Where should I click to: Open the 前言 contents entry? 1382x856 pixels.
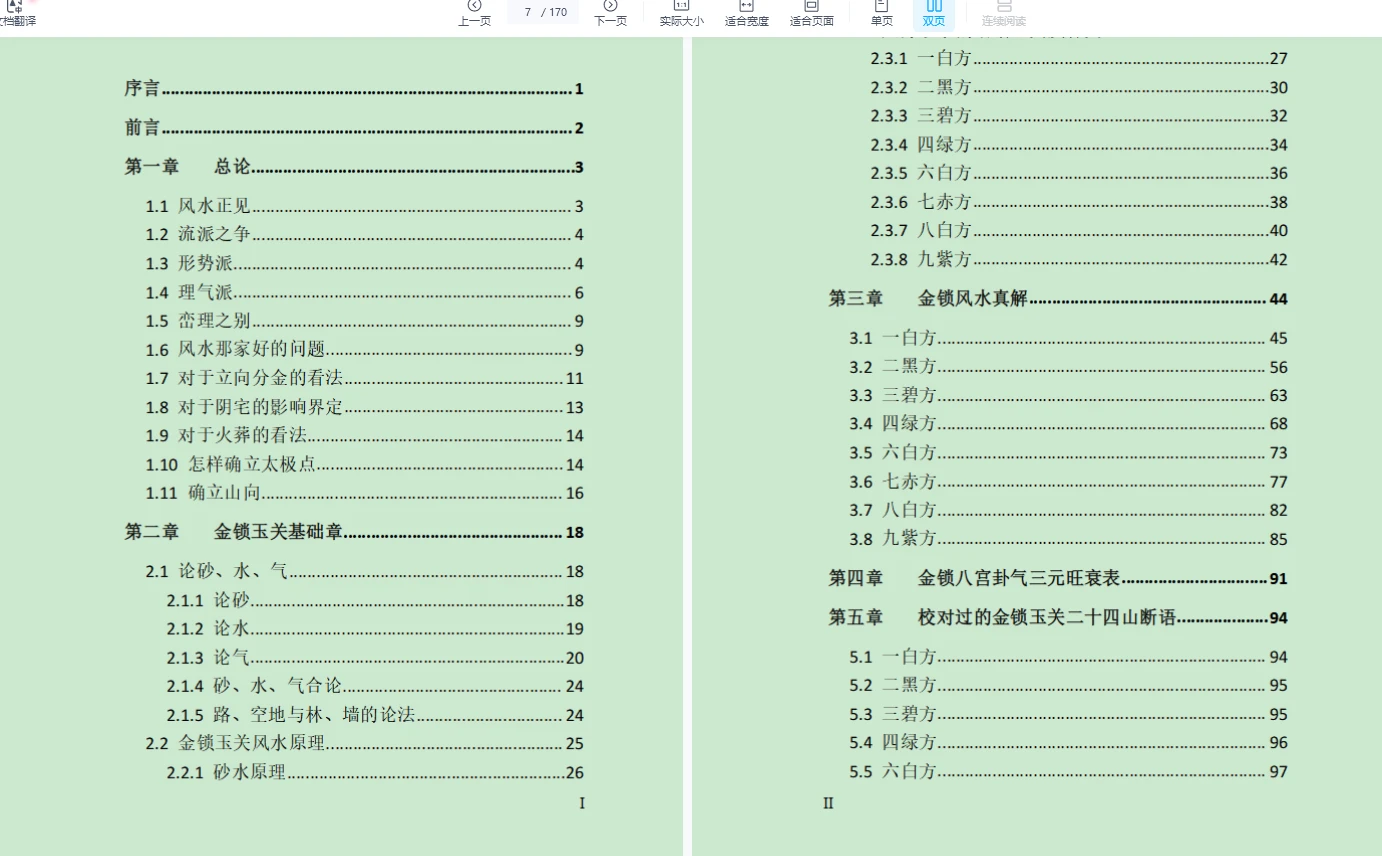(354, 128)
